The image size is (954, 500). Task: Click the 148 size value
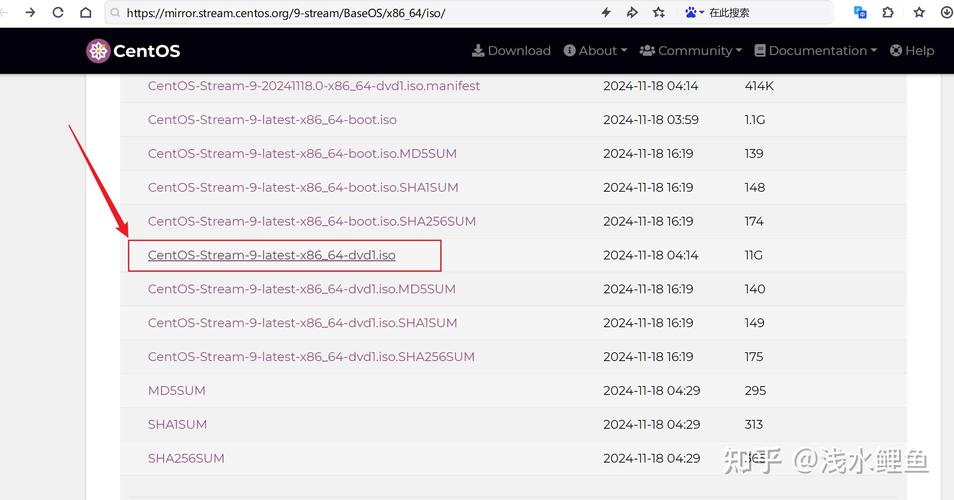[x=755, y=187]
